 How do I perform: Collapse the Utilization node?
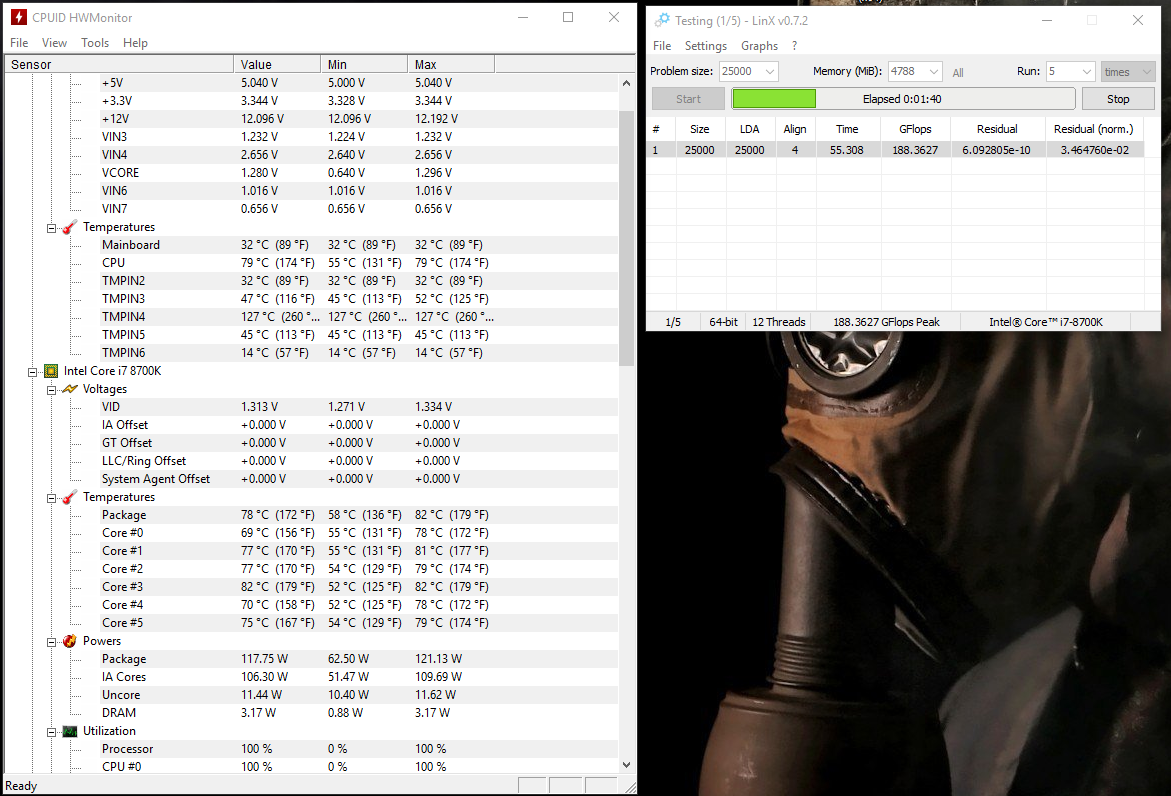click(52, 732)
